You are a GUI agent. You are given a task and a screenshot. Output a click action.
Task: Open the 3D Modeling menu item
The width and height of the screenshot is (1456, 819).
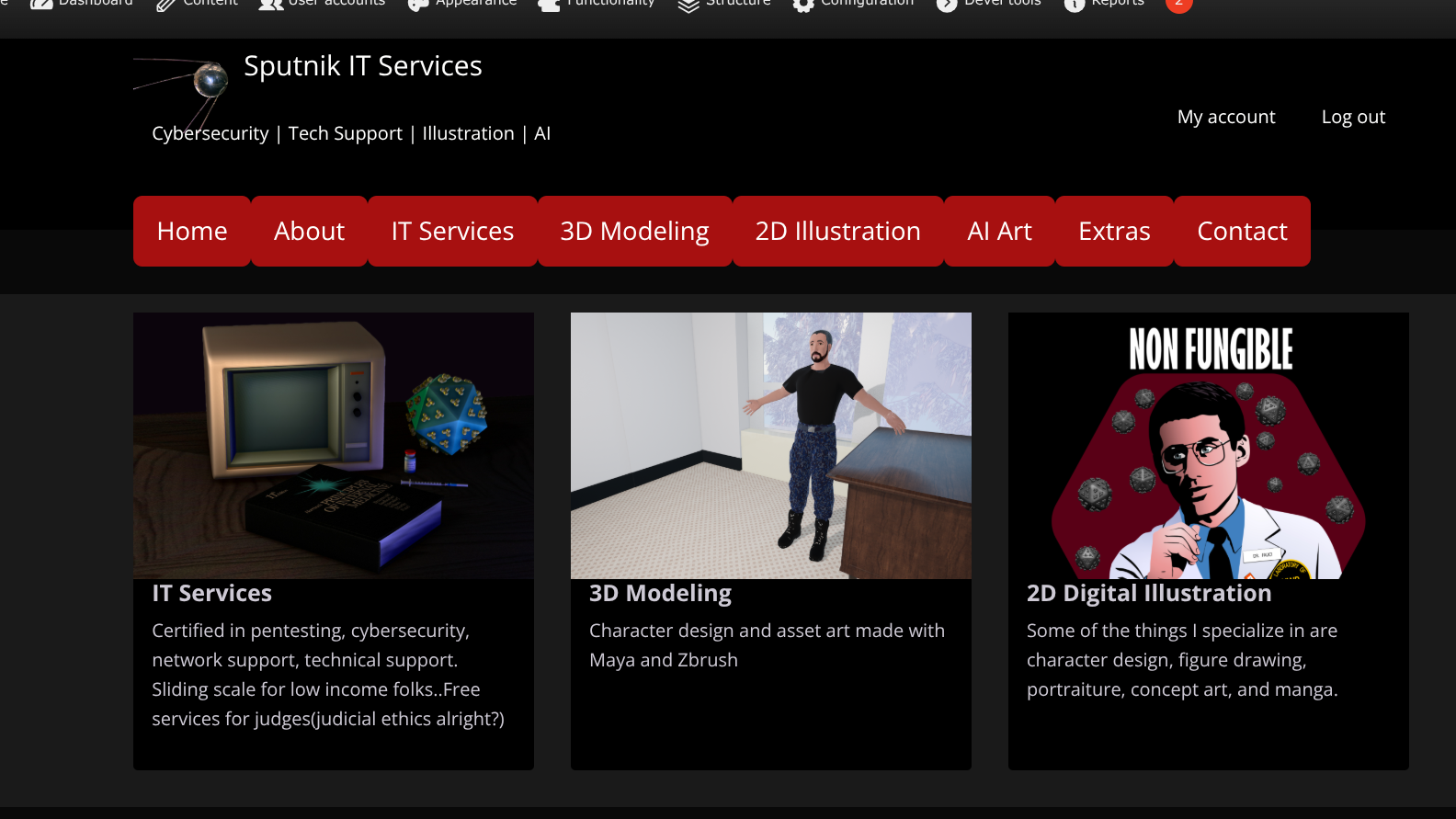tap(634, 231)
